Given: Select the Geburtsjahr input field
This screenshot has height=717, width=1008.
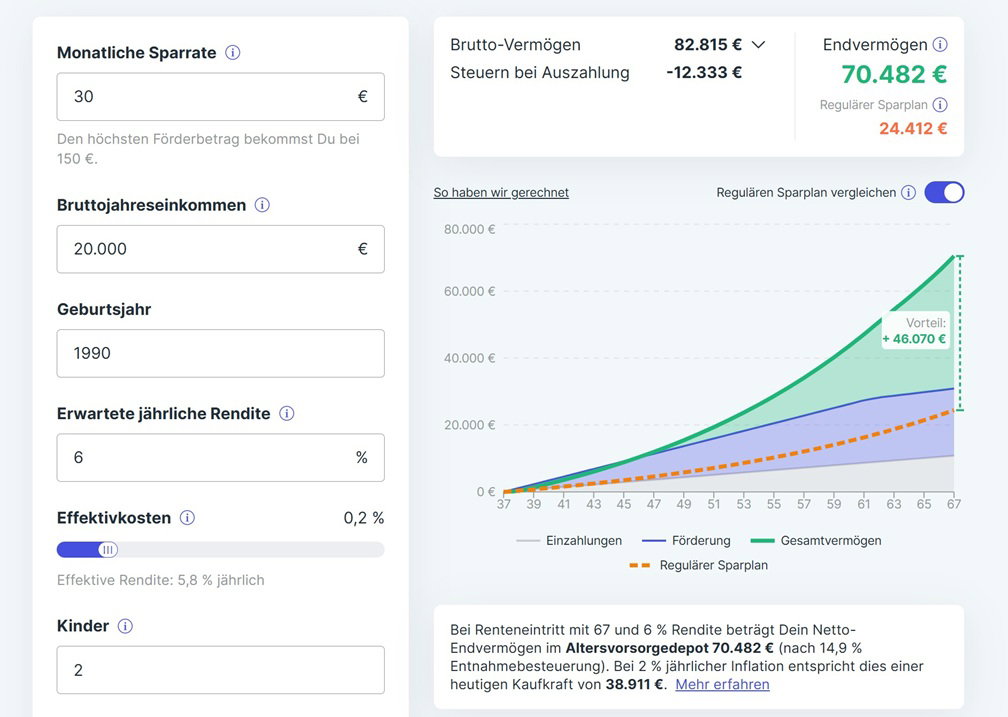Looking at the screenshot, I should (220, 353).
